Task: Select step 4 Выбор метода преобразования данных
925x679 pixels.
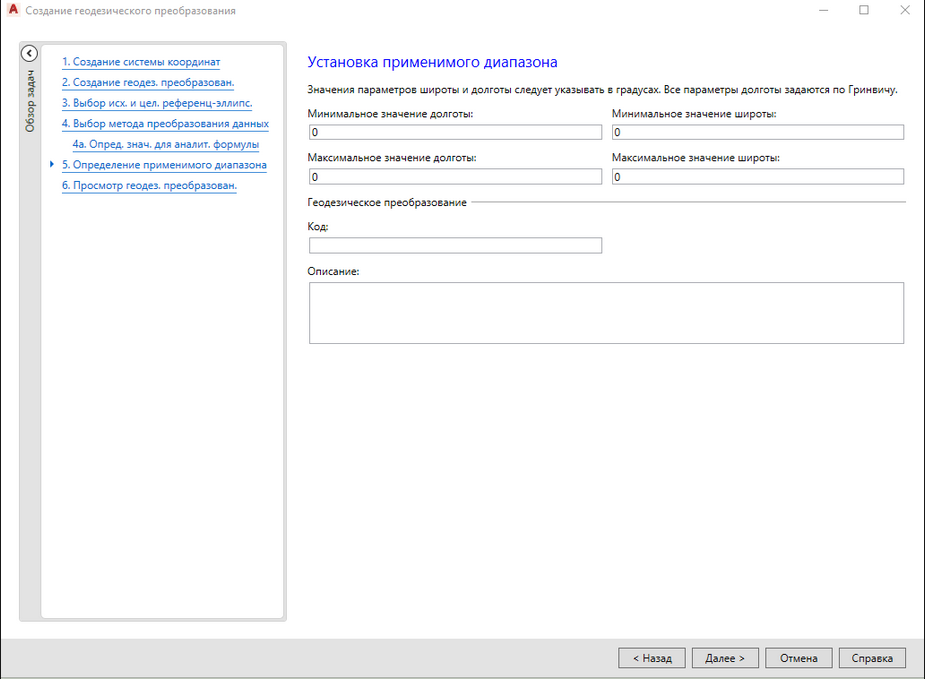Action: pos(165,124)
